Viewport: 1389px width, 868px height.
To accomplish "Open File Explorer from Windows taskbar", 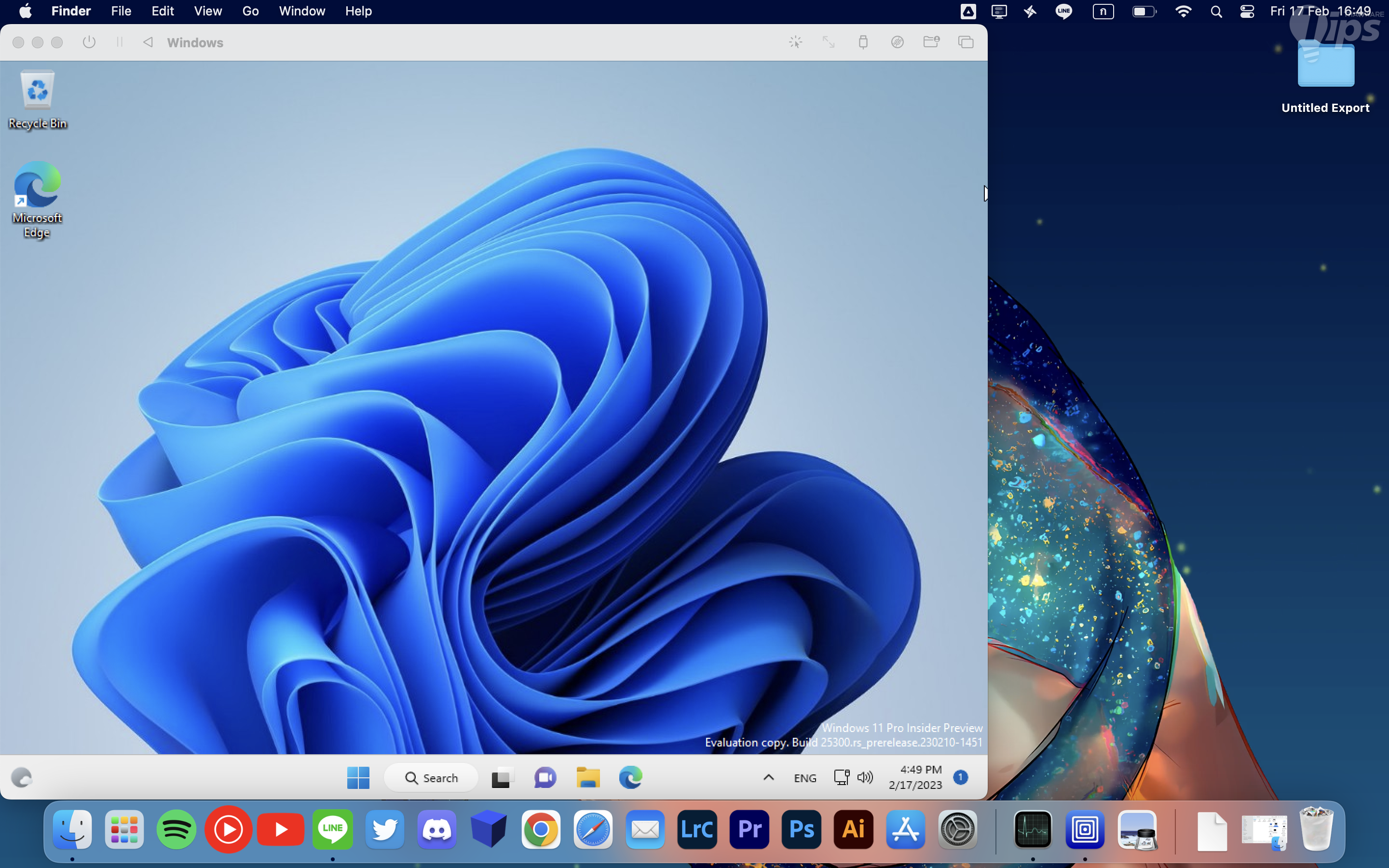I will pyautogui.click(x=588, y=778).
